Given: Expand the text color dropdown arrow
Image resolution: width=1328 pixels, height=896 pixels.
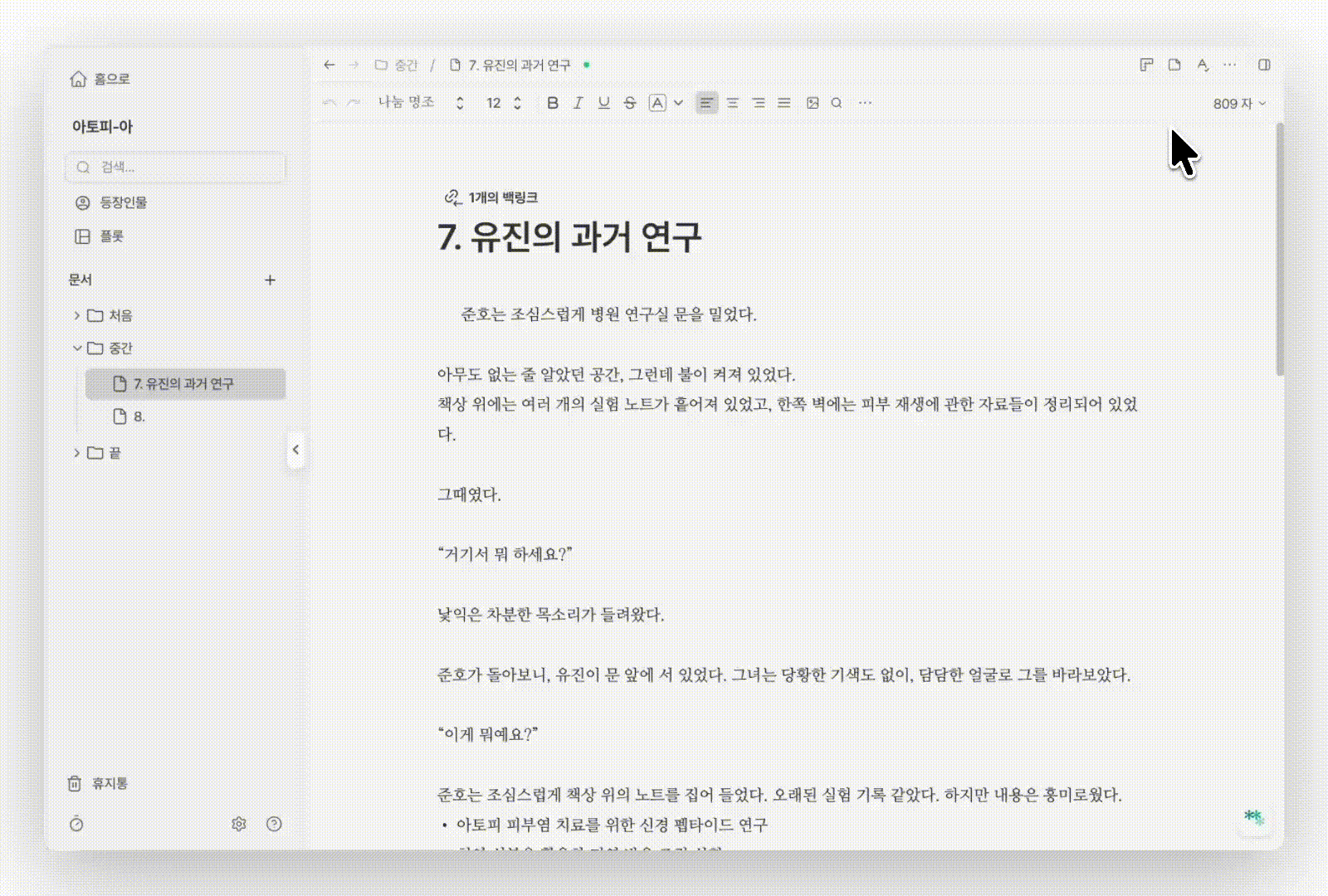Looking at the screenshot, I should (x=678, y=103).
